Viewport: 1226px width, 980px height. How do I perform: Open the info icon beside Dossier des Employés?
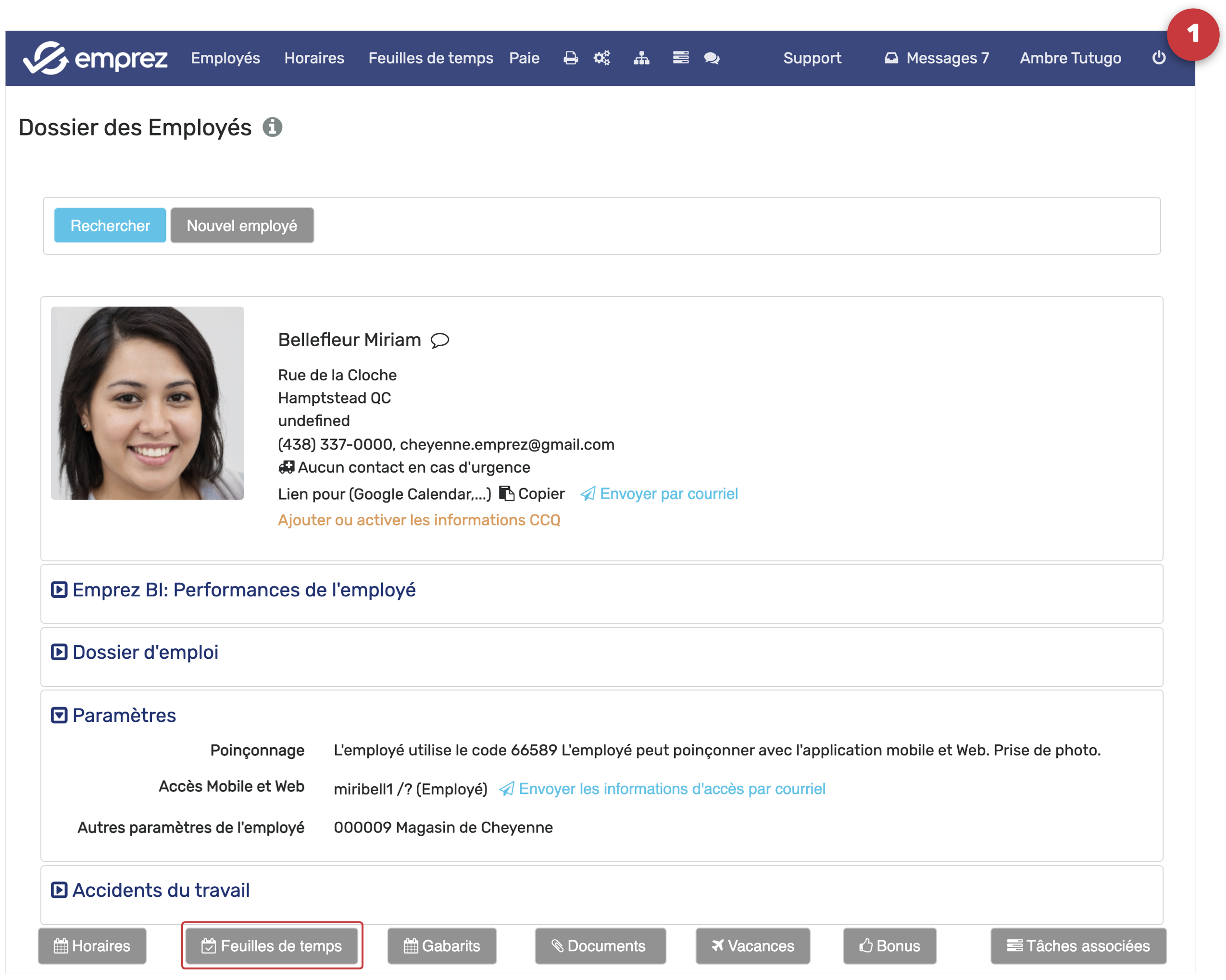pos(273,127)
